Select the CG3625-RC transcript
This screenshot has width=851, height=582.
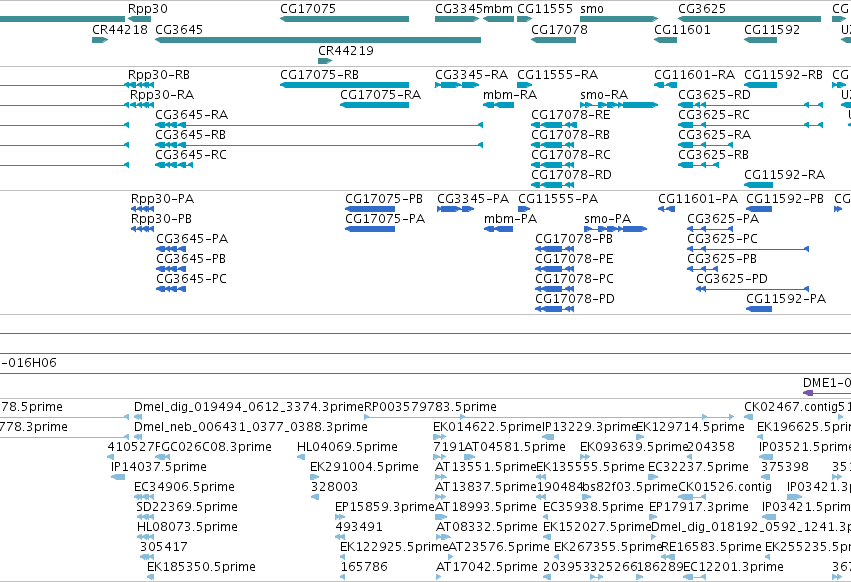tap(751, 125)
